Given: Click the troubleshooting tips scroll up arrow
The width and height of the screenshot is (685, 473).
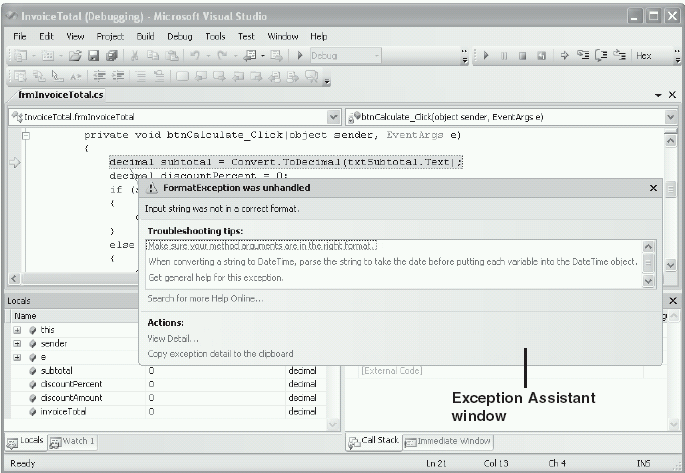Looking at the screenshot, I should point(648,247).
